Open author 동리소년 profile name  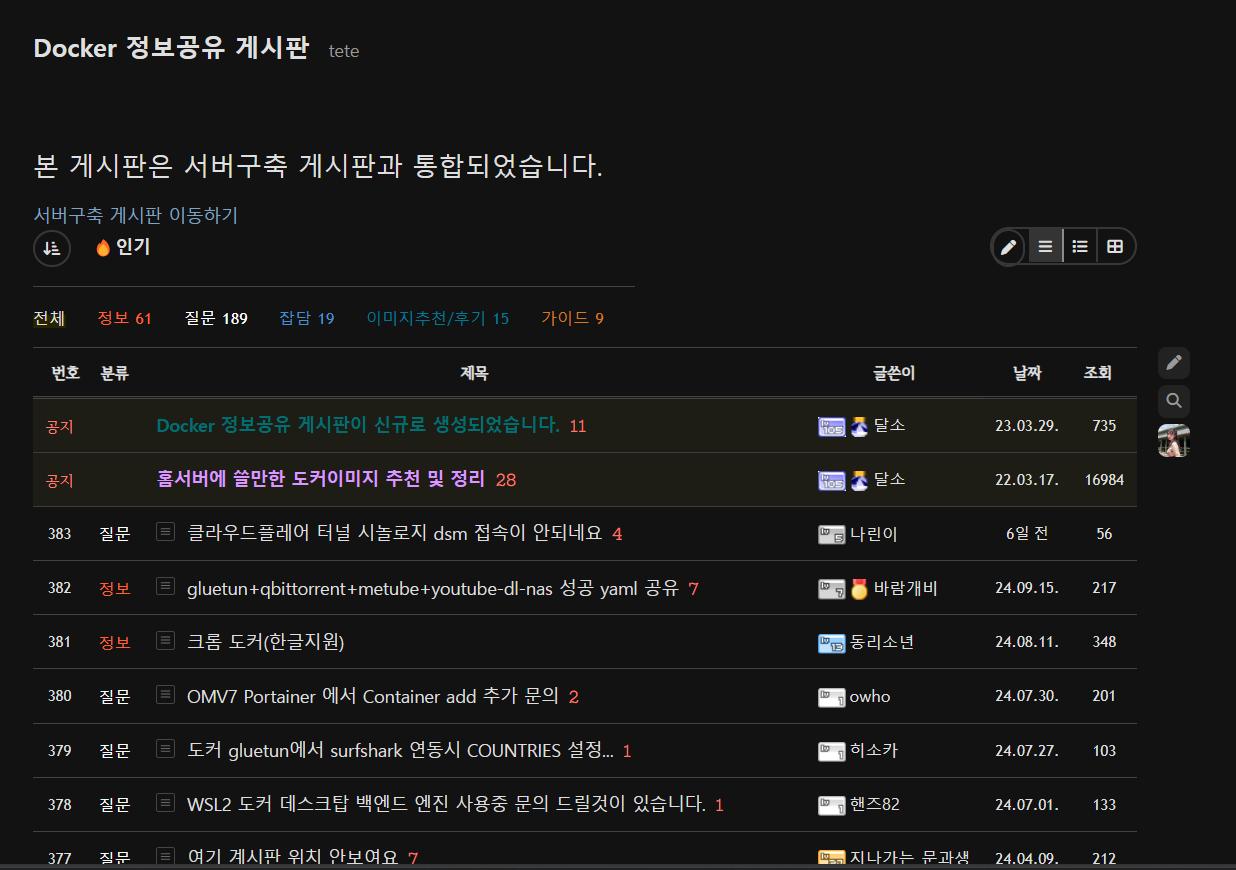pos(881,642)
